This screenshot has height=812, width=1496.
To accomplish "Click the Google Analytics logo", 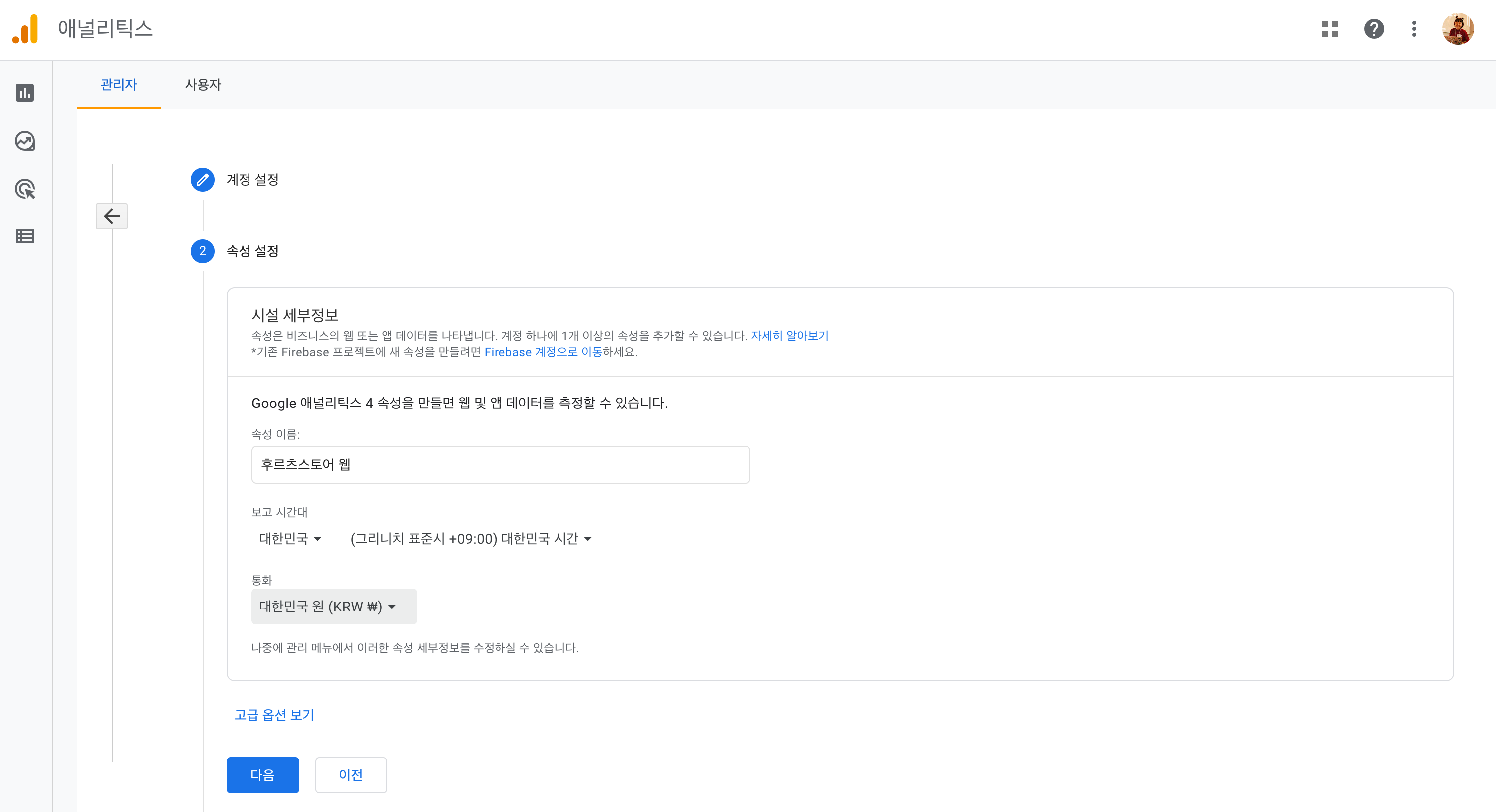I will click(25, 29).
